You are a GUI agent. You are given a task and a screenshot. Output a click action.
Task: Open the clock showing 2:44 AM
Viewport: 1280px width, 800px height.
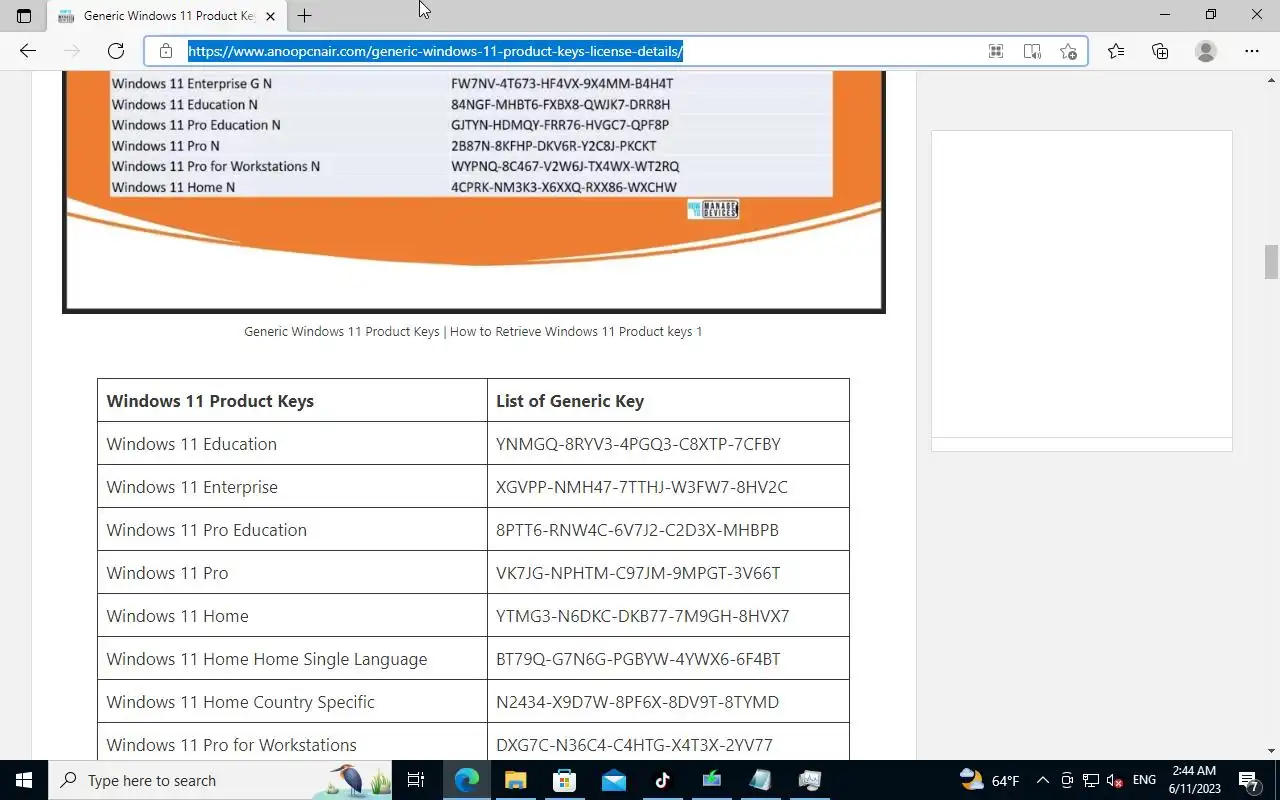[x=1195, y=780]
